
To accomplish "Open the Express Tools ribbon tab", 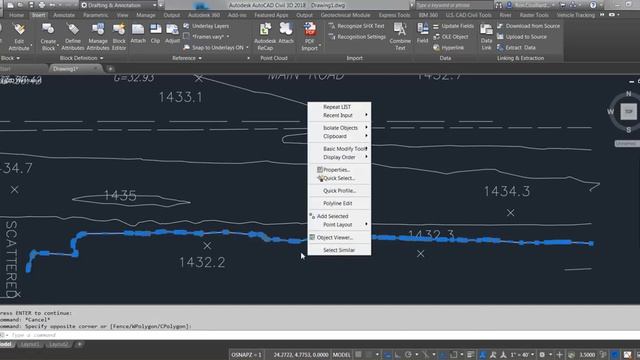I will click(394, 15).
